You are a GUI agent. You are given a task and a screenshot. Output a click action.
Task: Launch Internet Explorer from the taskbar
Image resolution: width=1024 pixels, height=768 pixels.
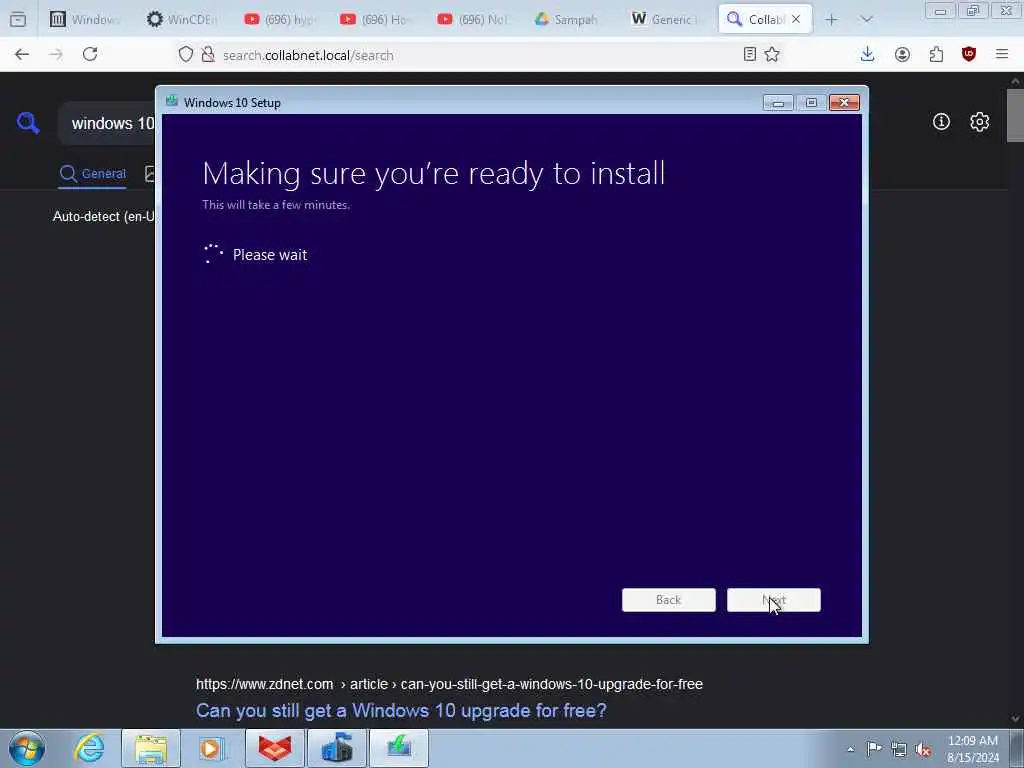point(89,748)
